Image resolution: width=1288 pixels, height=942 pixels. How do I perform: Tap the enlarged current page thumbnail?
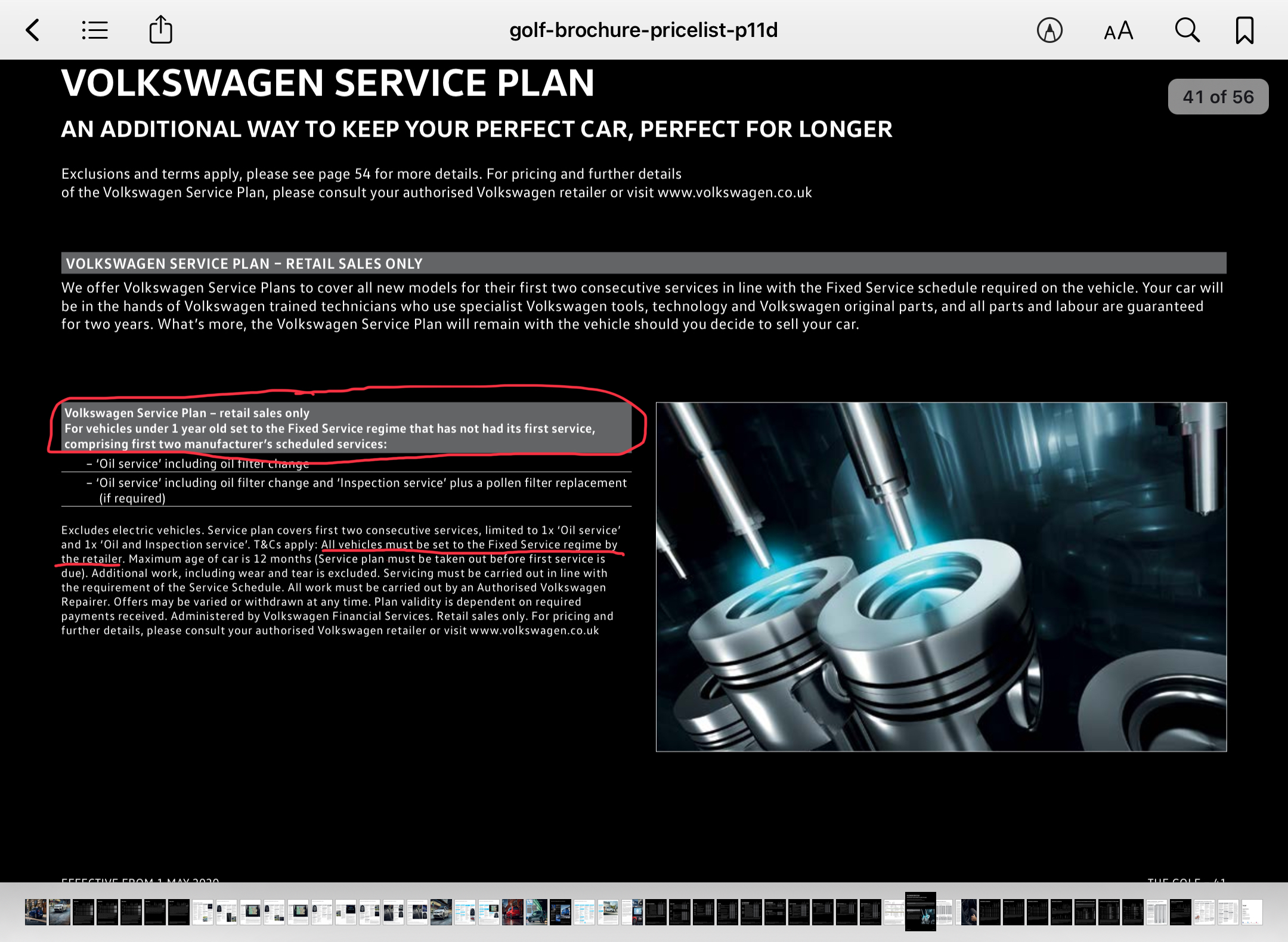tap(920, 912)
